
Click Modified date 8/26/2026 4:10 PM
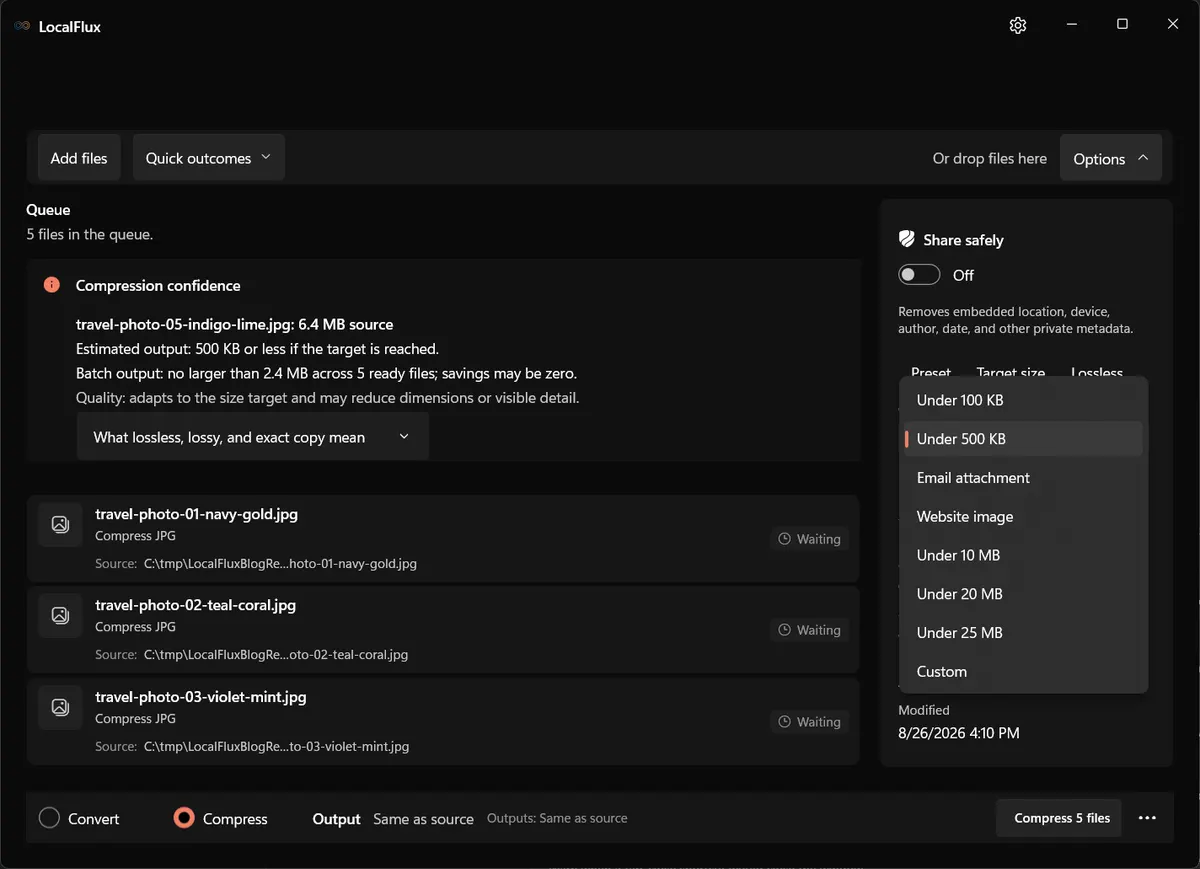tap(959, 733)
